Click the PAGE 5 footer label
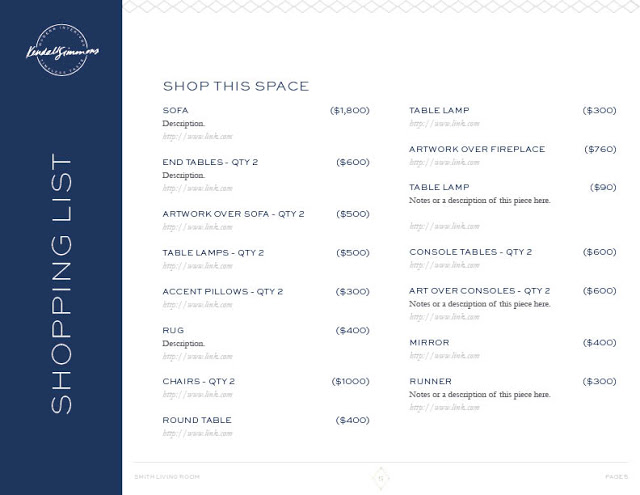 [616, 476]
